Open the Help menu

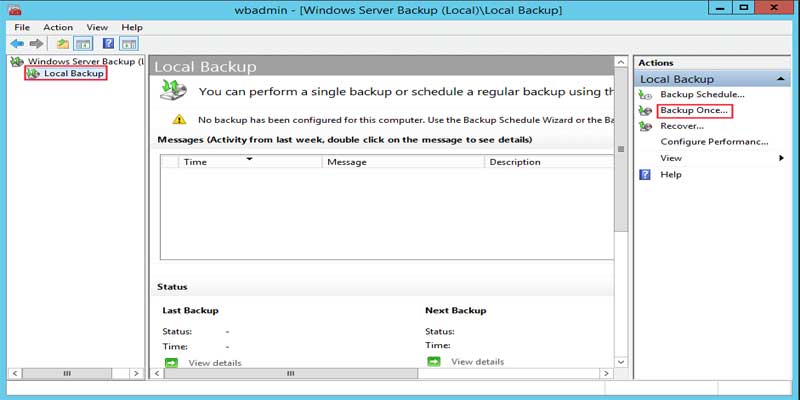coord(132,27)
